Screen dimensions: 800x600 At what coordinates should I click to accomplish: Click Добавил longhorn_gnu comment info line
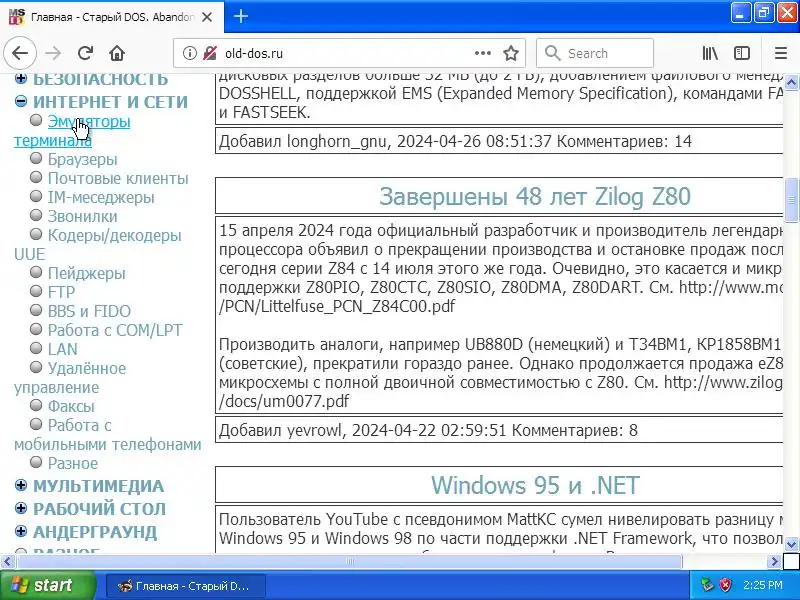point(455,141)
